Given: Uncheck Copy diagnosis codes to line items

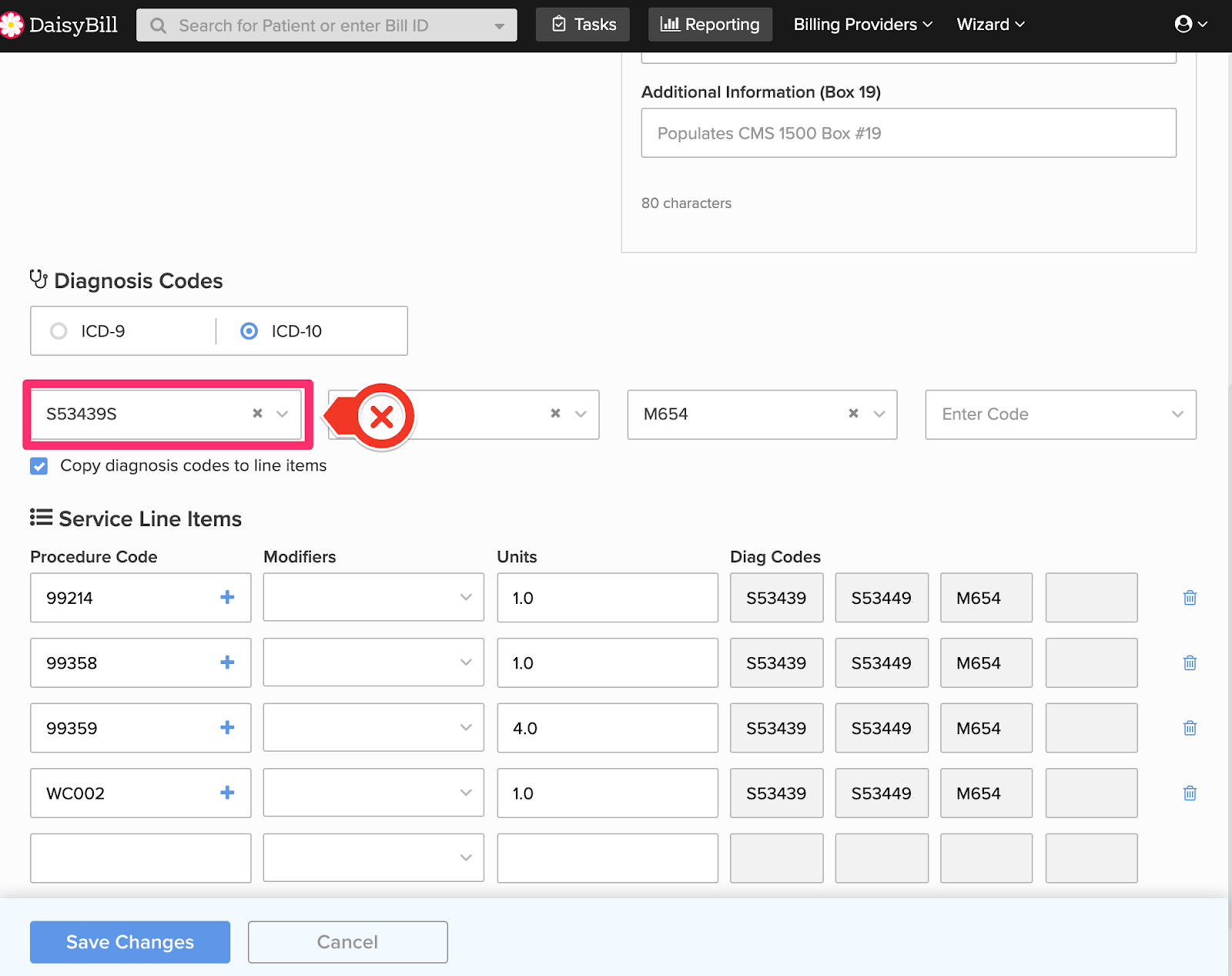Looking at the screenshot, I should (39, 466).
